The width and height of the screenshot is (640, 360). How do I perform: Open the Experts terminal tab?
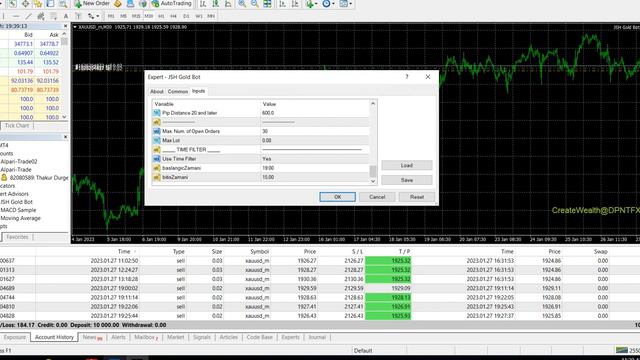(290, 337)
